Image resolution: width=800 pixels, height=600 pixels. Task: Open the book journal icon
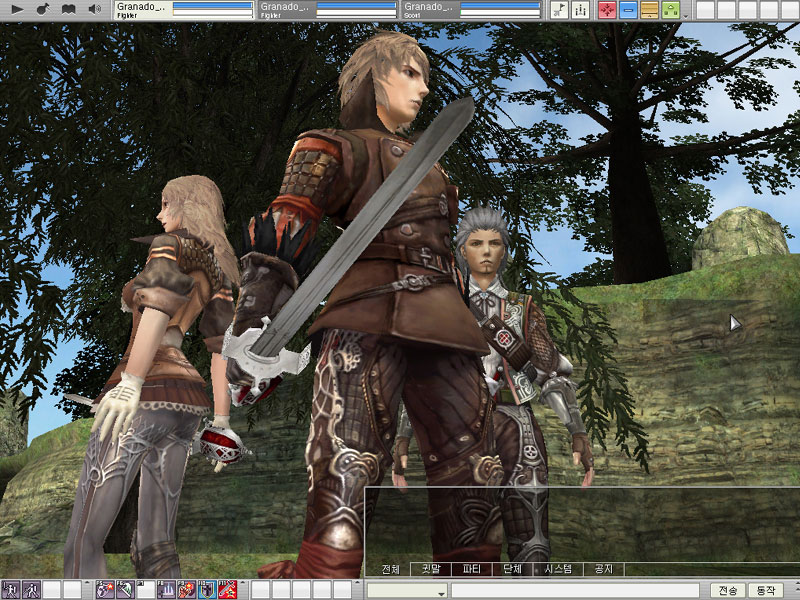pyautogui.click(x=69, y=9)
